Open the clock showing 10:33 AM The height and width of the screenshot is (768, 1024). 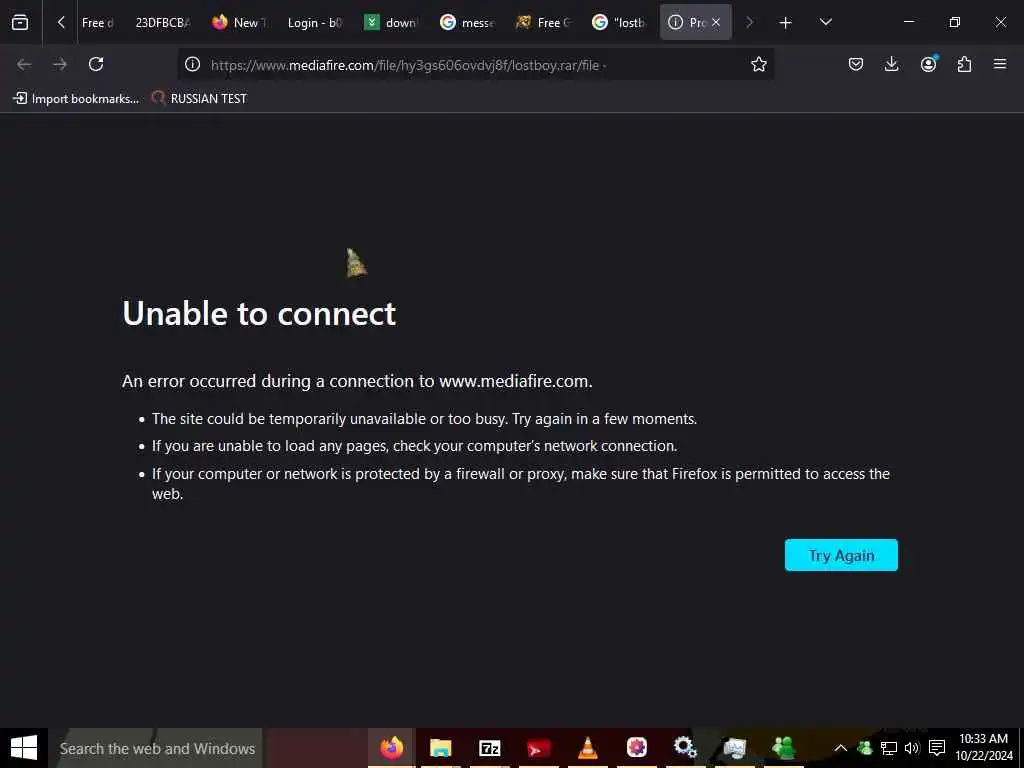click(984, 748)
